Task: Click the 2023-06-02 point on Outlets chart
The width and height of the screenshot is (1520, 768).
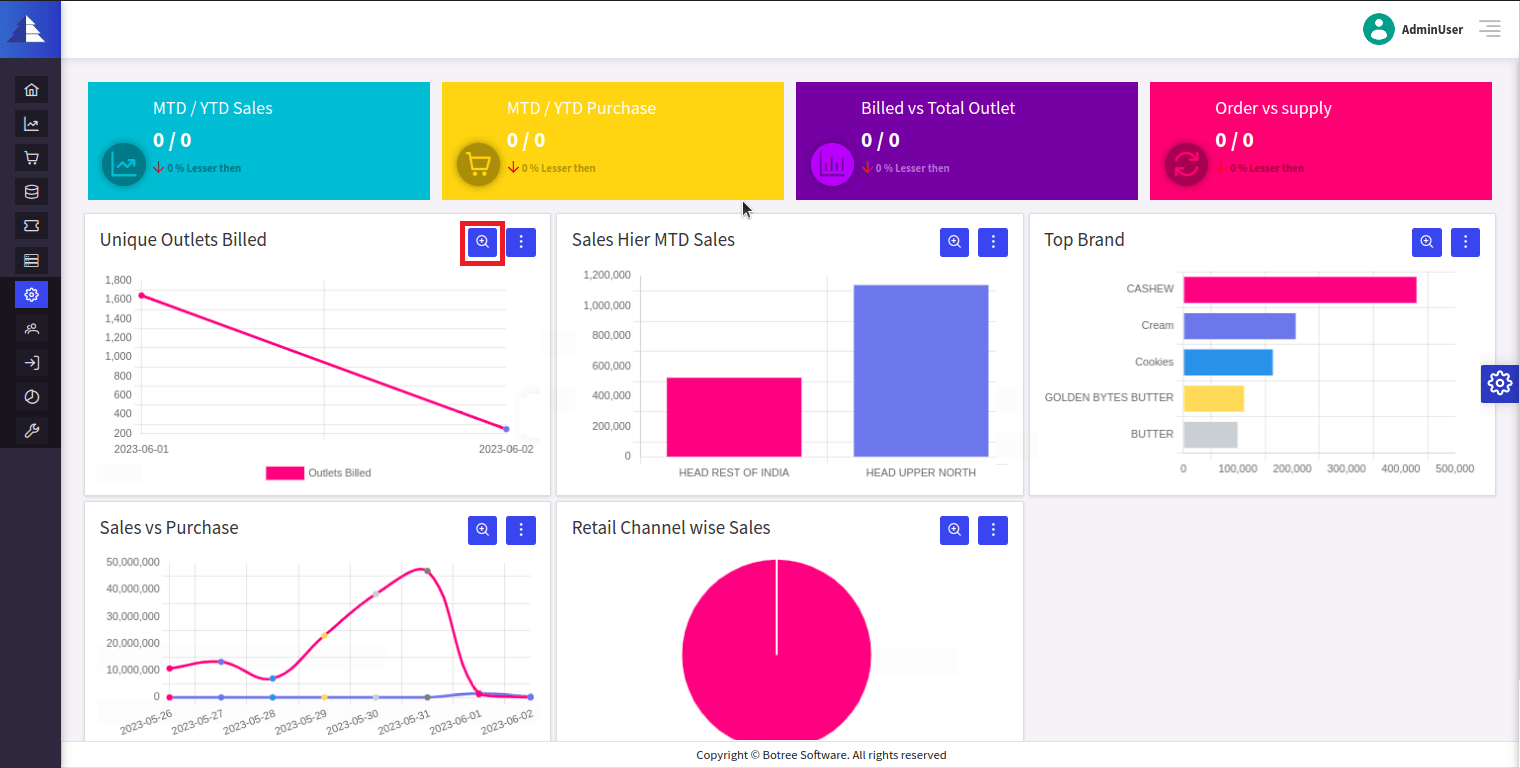Action: click(x=506, y=429)
